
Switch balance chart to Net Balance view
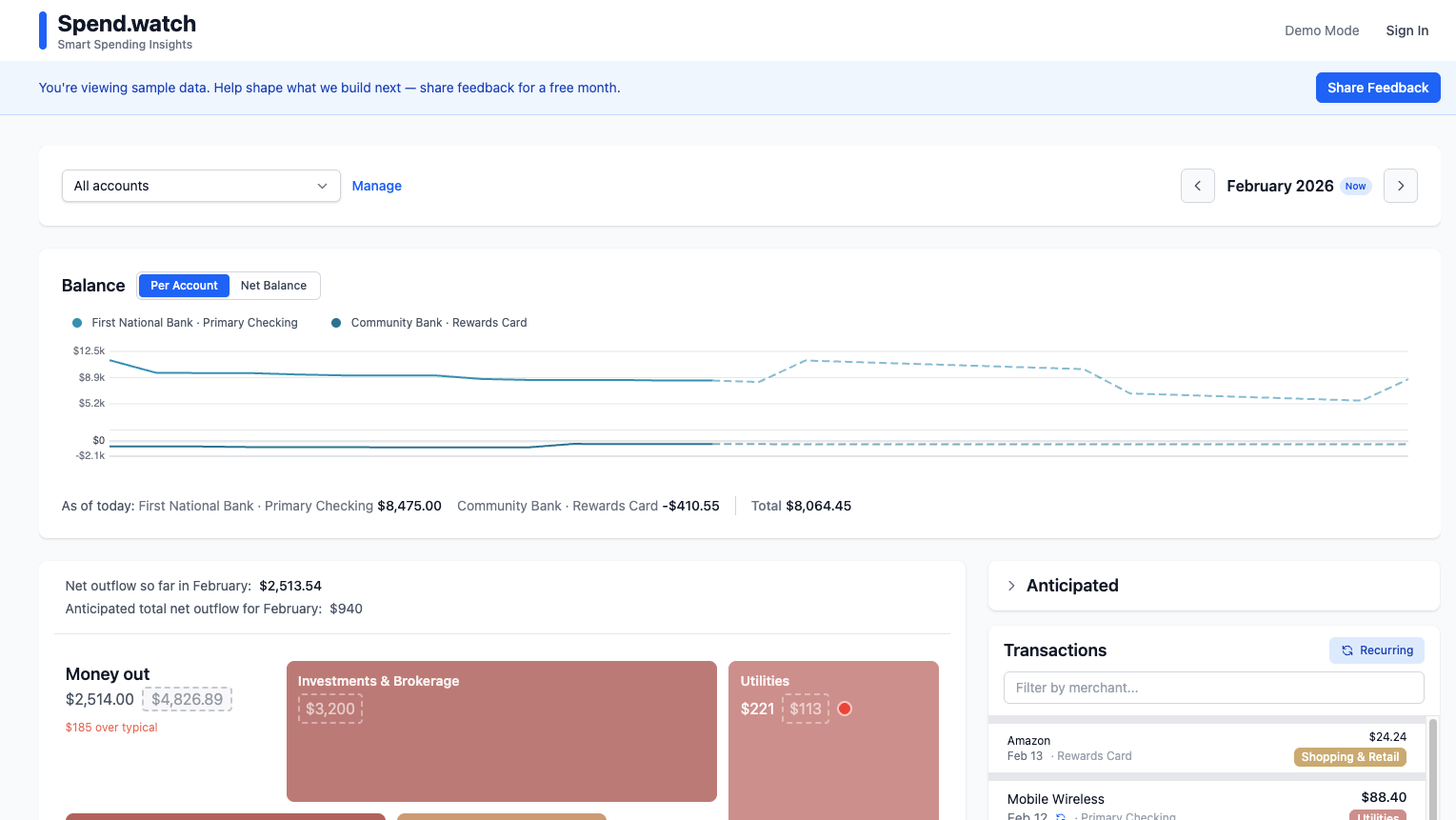[x=273, y=285]
